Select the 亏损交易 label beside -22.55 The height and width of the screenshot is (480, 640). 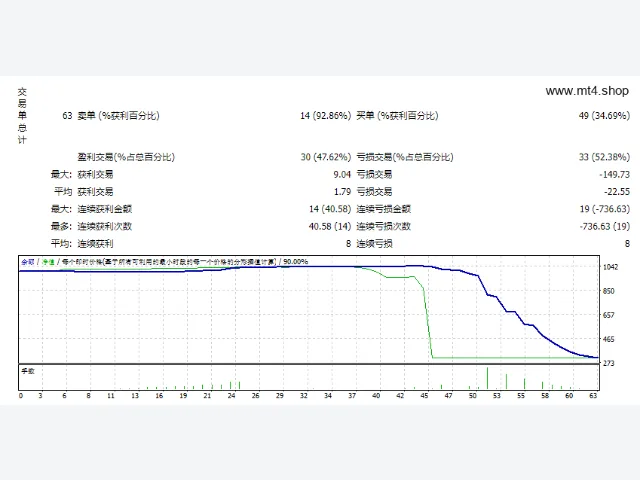[374, 192]
